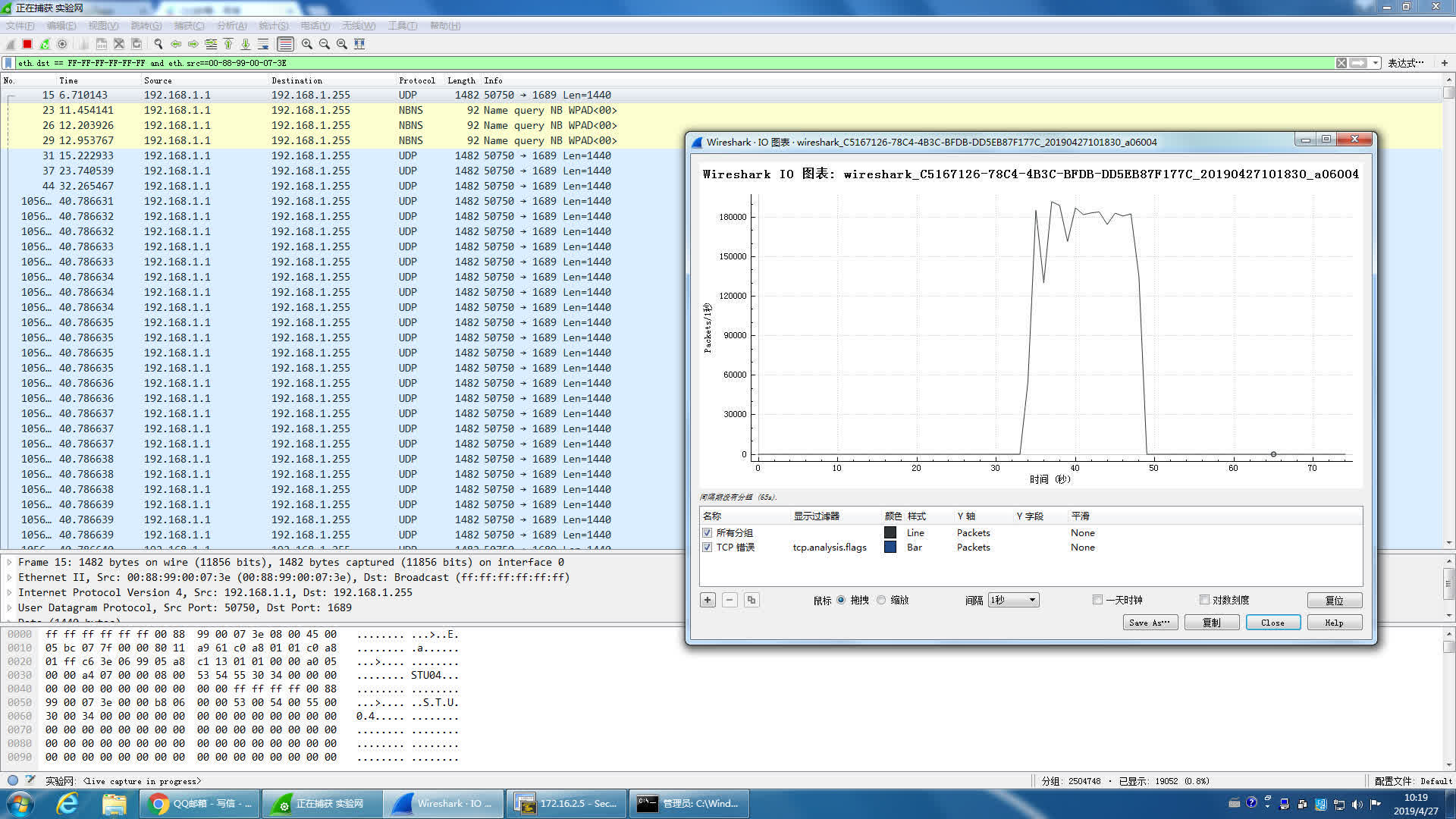Toggle packet list colorize rules icon
This screenshot has width=1456, height=819.
pyautogui.click(x=285, y=44)
